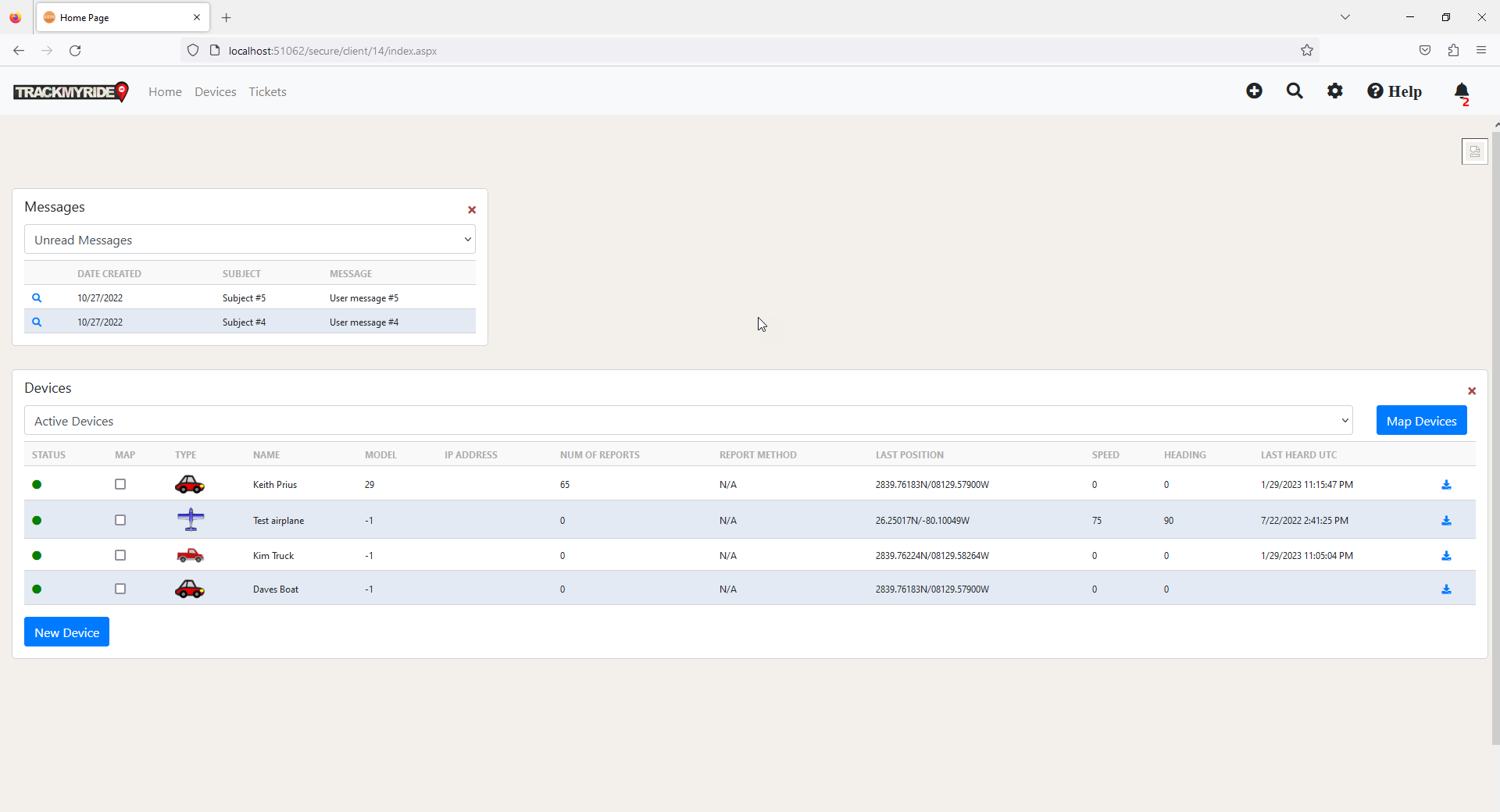Click the Daves Boat name cell
Image resolution: width=1500 pixels, height=812 pixels.
click(276, 589)
